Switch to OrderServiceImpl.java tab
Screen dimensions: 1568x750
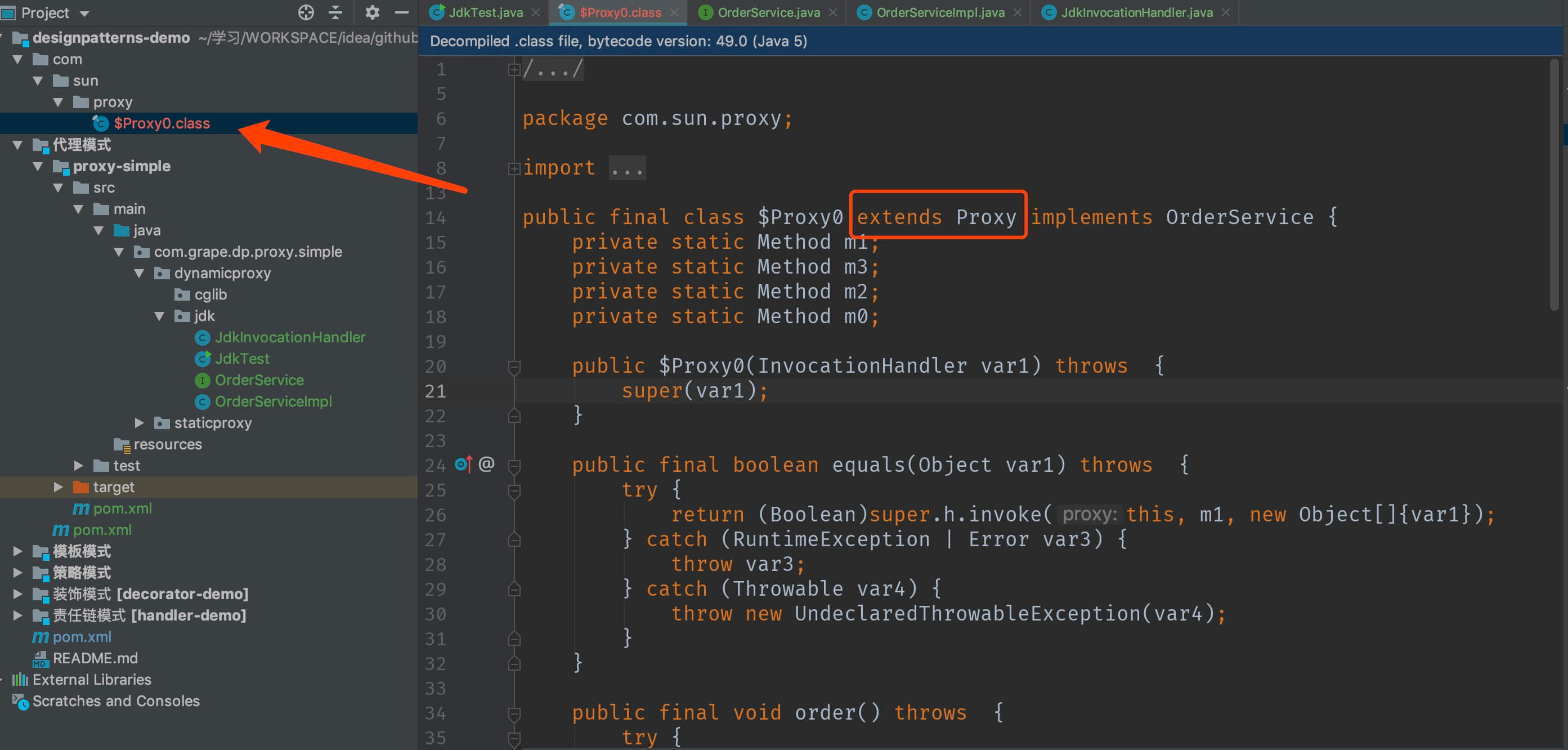click(939, 12)
